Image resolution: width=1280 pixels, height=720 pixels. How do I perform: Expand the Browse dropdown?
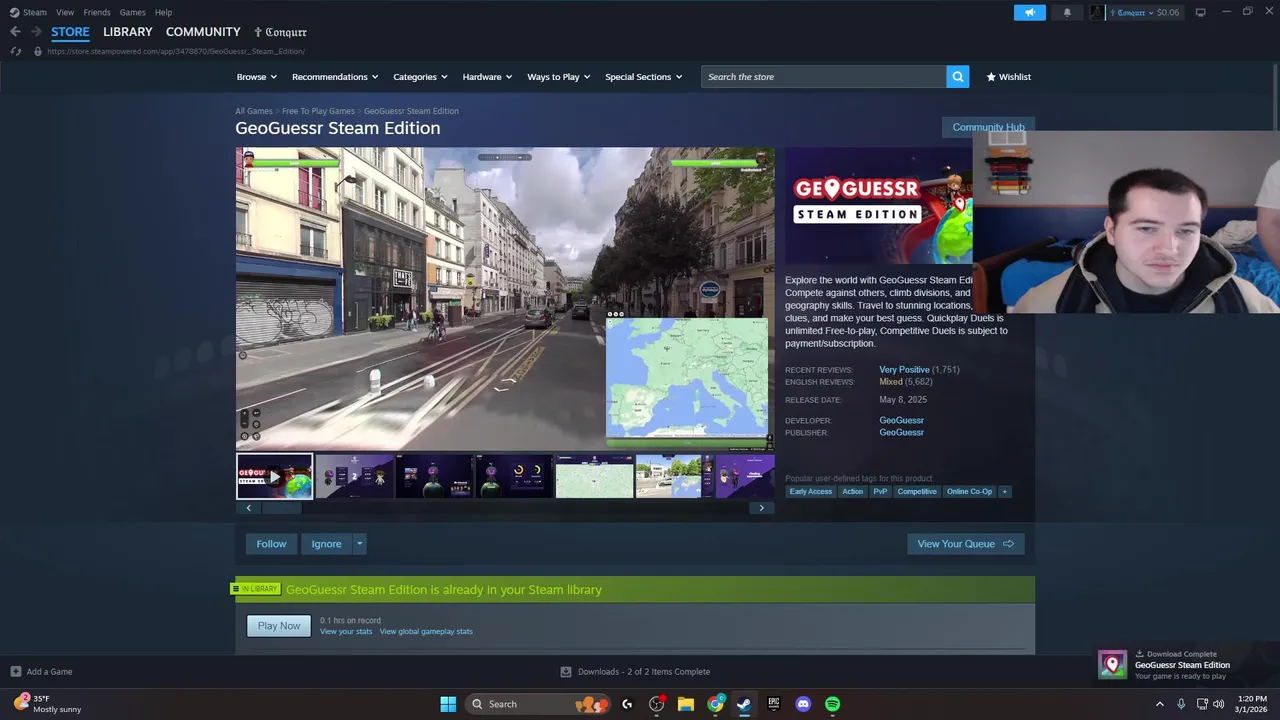[257, 77]
